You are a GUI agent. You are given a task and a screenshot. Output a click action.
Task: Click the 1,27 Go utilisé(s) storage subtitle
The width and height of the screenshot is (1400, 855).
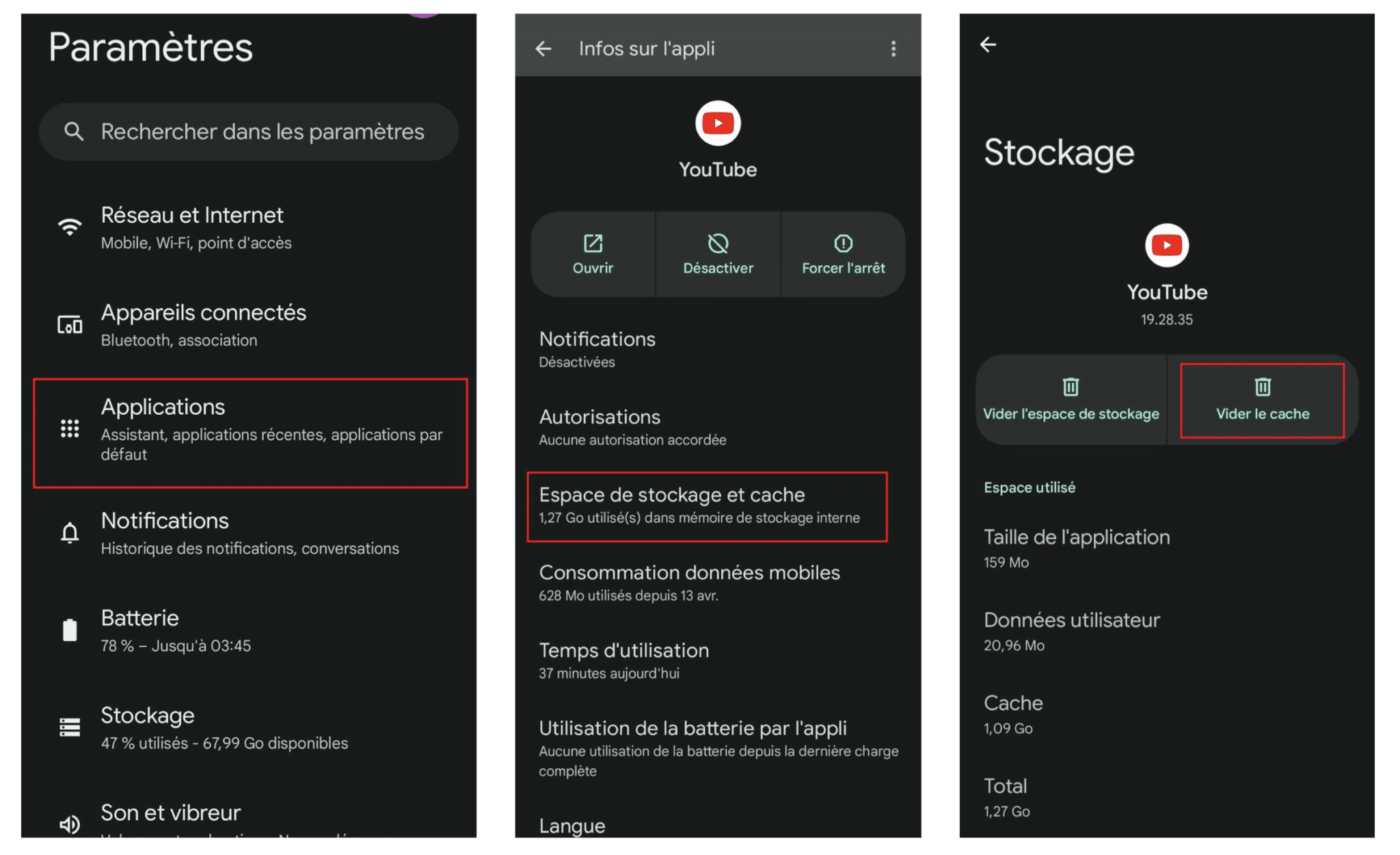699,518
